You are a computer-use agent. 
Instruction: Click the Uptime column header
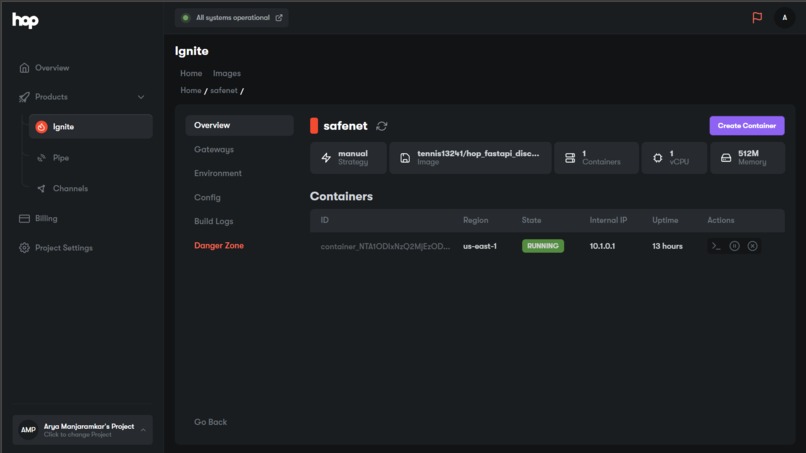(x=665, y=220)
